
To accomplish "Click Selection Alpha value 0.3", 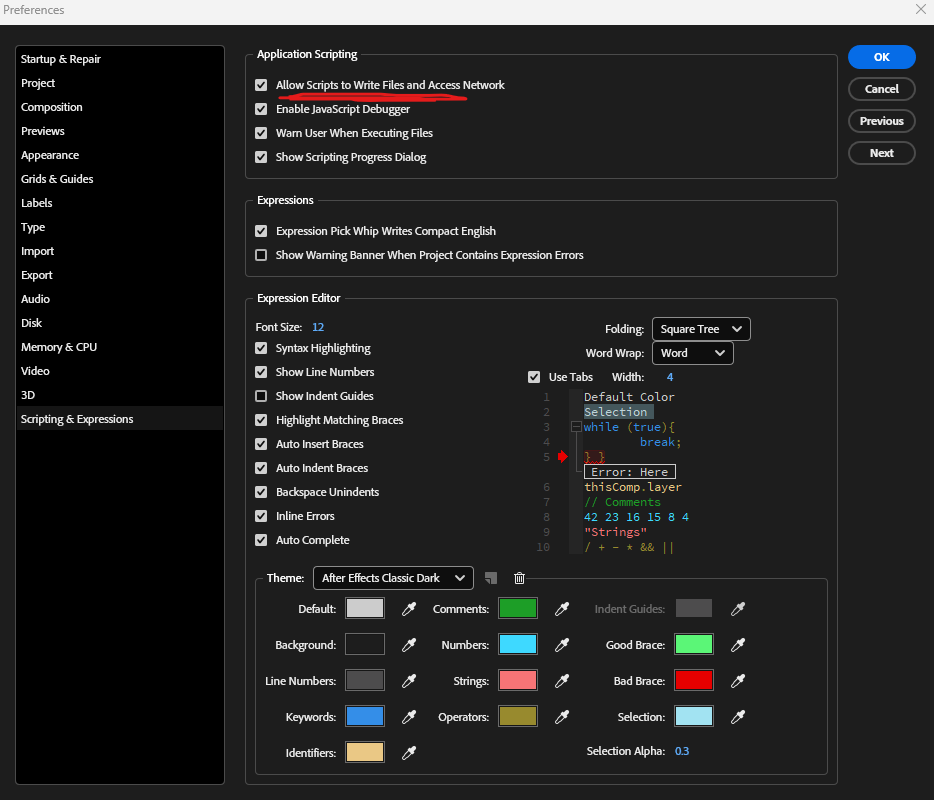I will click(x=682, y=751).
